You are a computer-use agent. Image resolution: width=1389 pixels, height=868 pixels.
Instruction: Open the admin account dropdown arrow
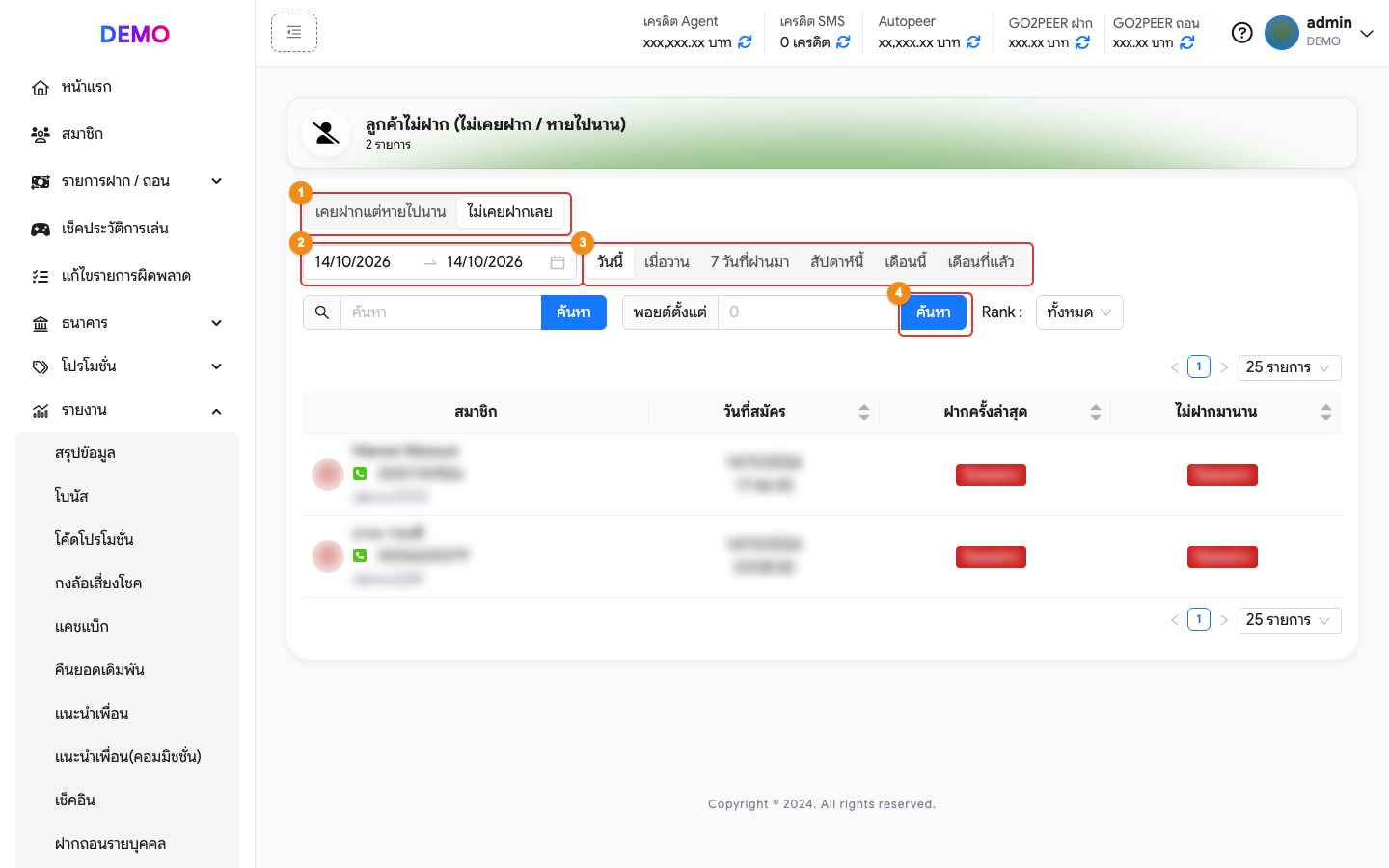click(x=1367, y=33)
